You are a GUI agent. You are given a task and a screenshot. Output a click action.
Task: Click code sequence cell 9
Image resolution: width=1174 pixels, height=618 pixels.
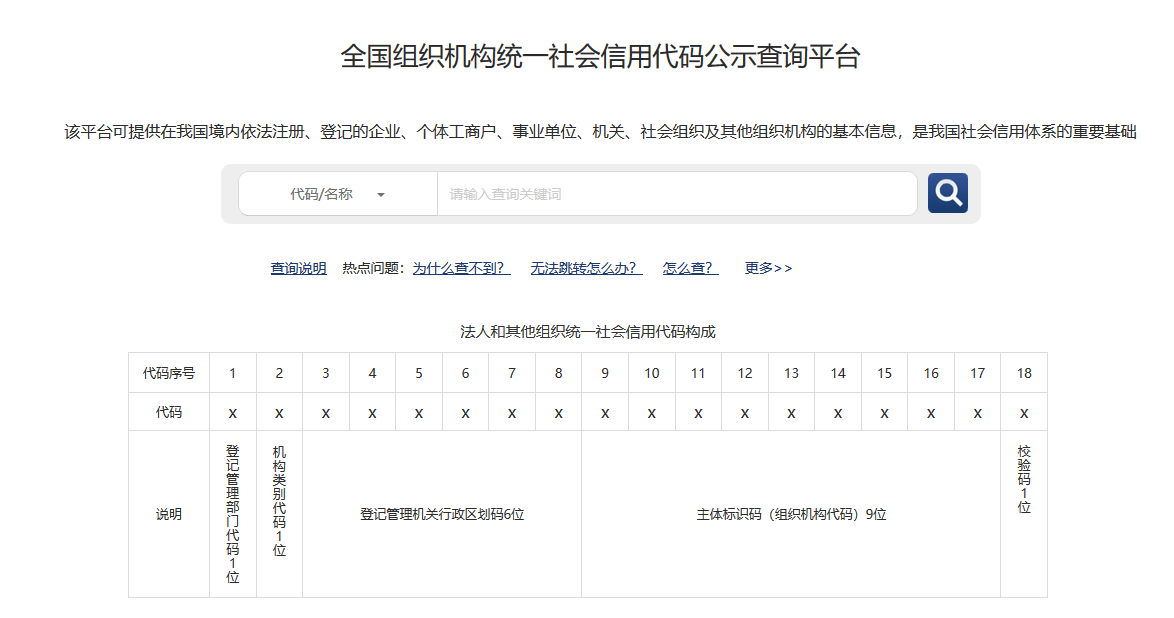[605, 373]
